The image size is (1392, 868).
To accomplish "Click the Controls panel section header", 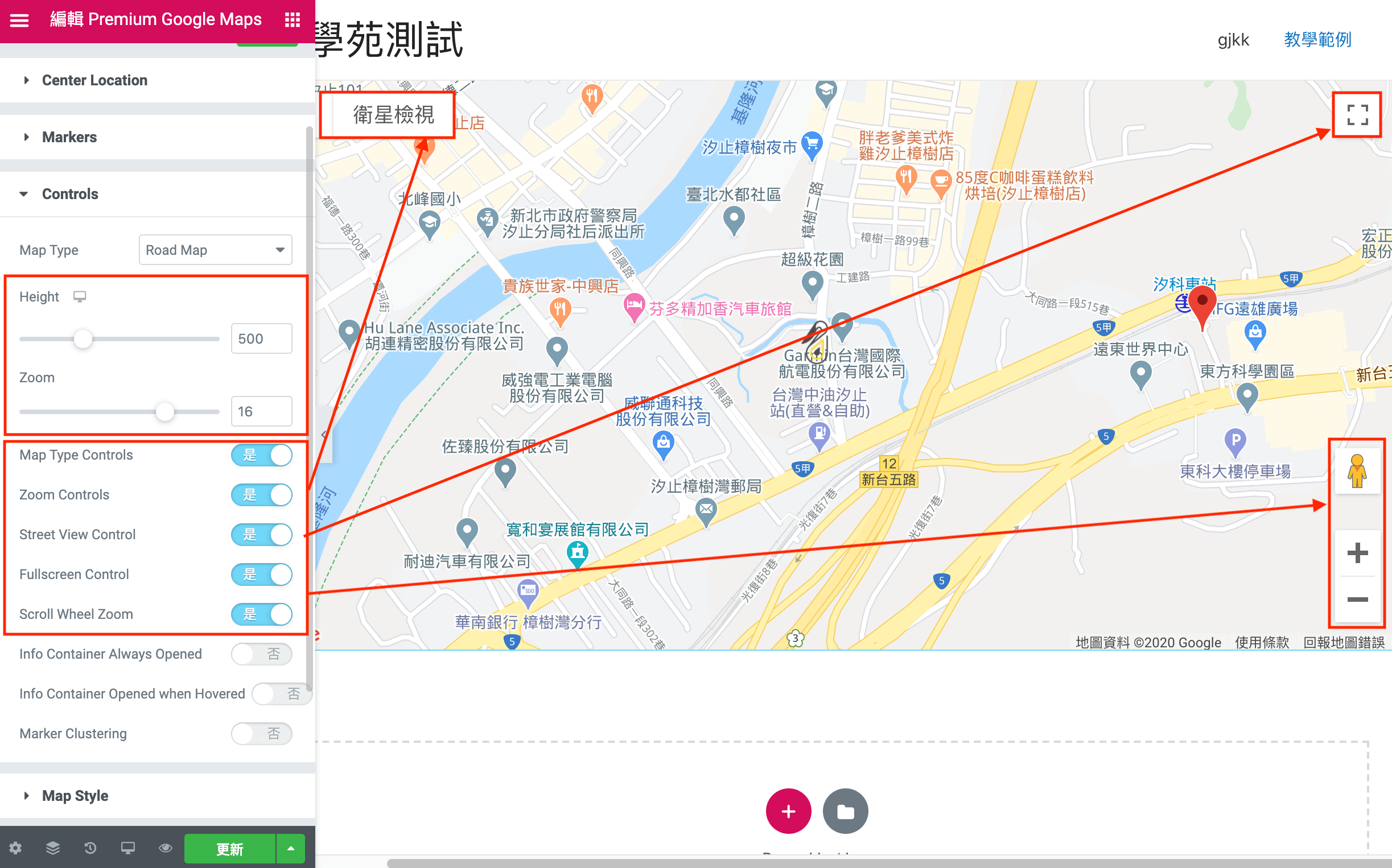I will [71, 194].
